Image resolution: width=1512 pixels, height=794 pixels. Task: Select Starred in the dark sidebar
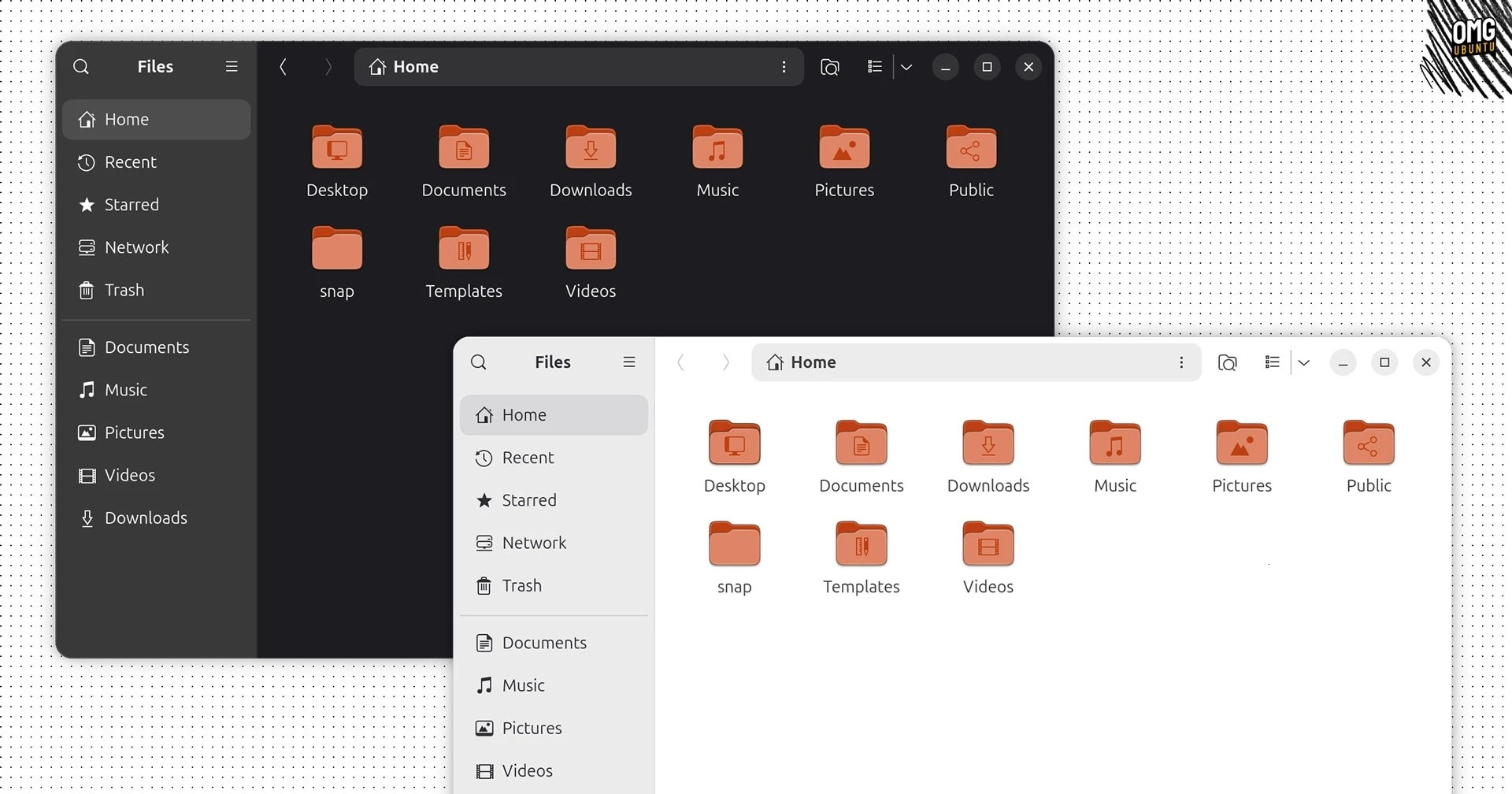click(x=157, y=205)
